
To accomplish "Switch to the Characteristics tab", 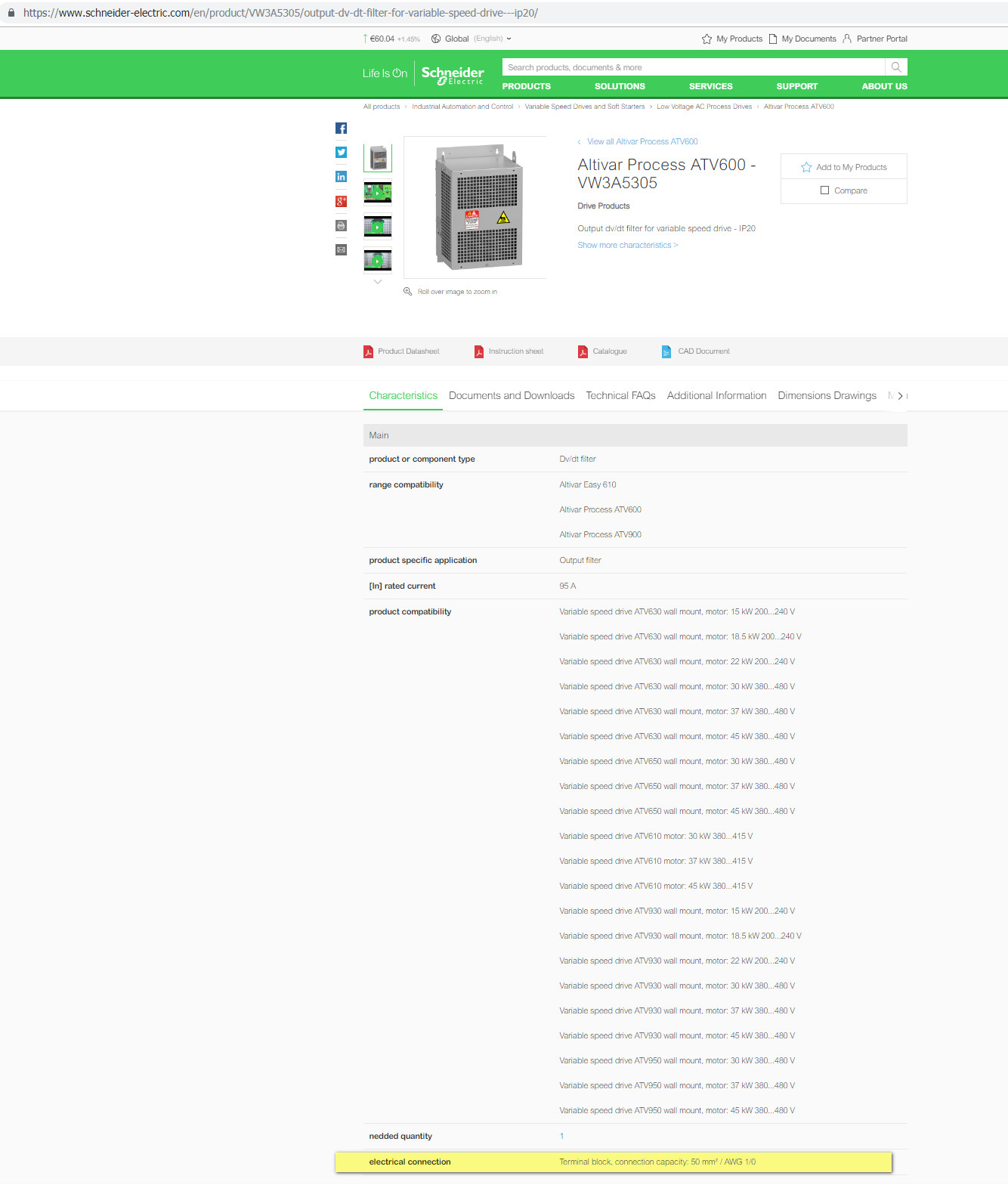I will point(404,395).
